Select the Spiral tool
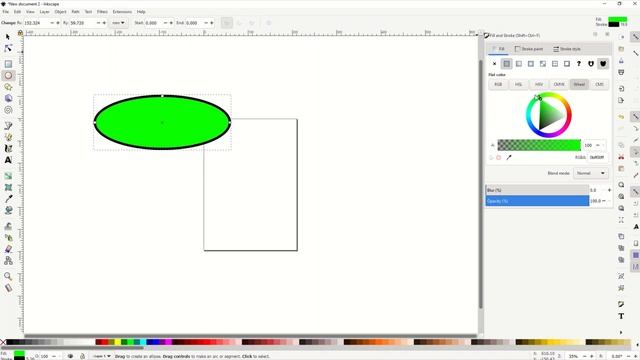The width and height of the screenshot is (640, 360). [8, 110]
